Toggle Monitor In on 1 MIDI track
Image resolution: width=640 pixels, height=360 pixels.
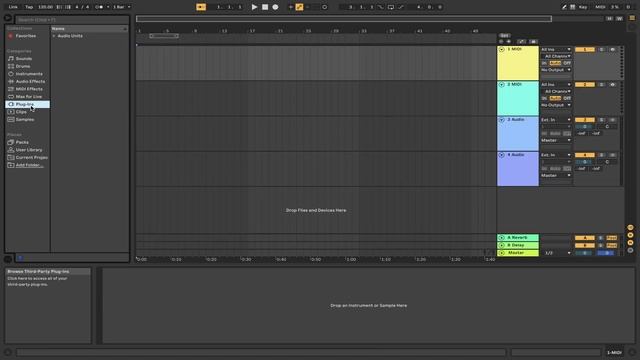coord(544,63)
